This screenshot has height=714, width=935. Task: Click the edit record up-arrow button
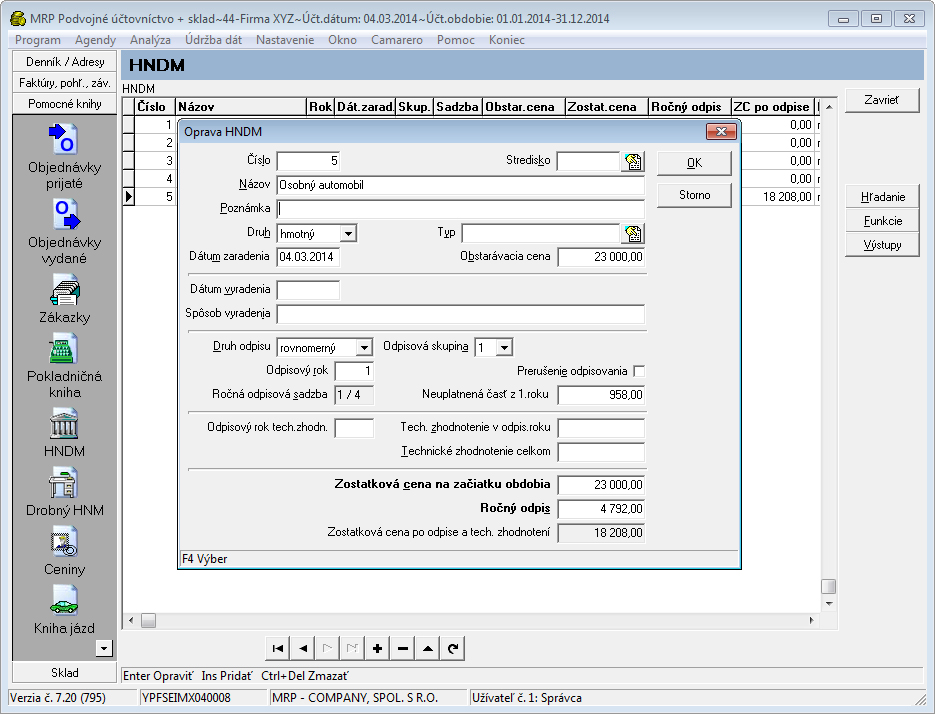(428, 648)
